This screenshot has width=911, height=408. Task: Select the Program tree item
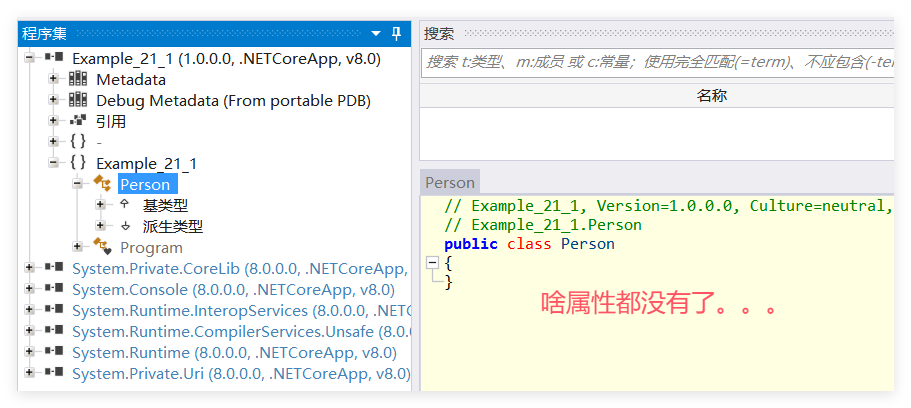[151, 248]
